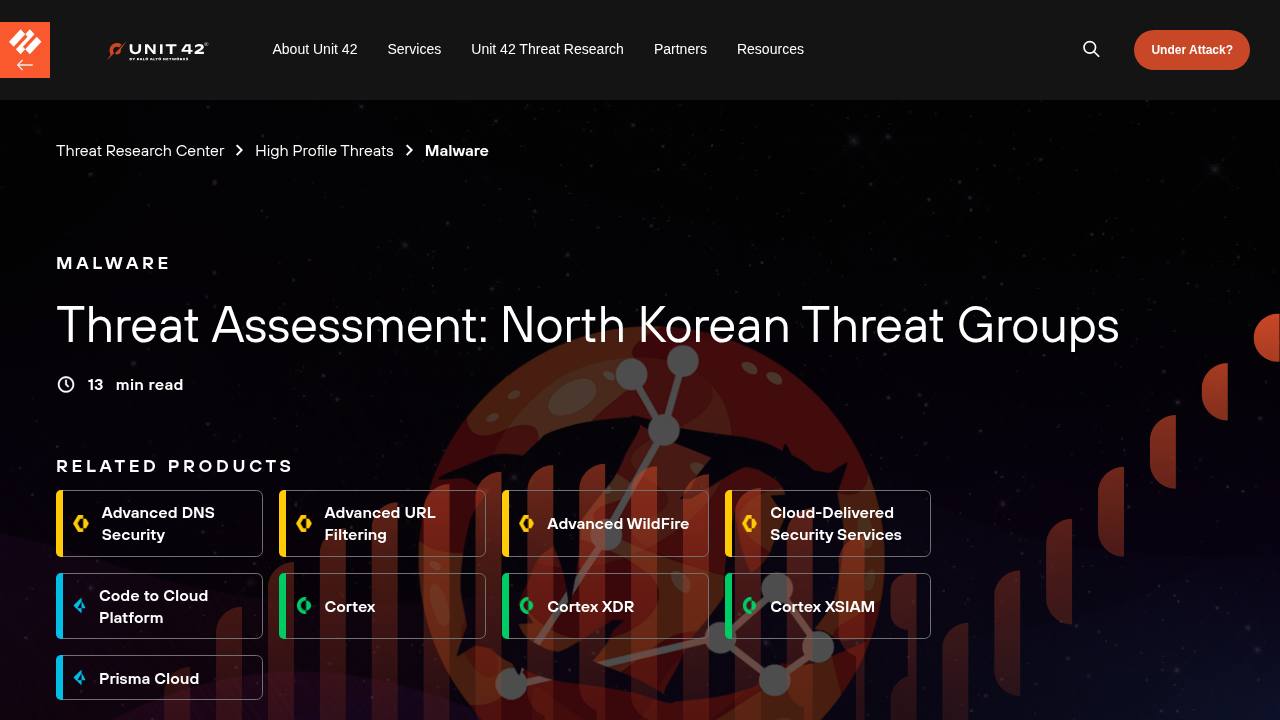Click the Advanced DNS Security yellow icon

pyautogui.click(x=81, y=523)
